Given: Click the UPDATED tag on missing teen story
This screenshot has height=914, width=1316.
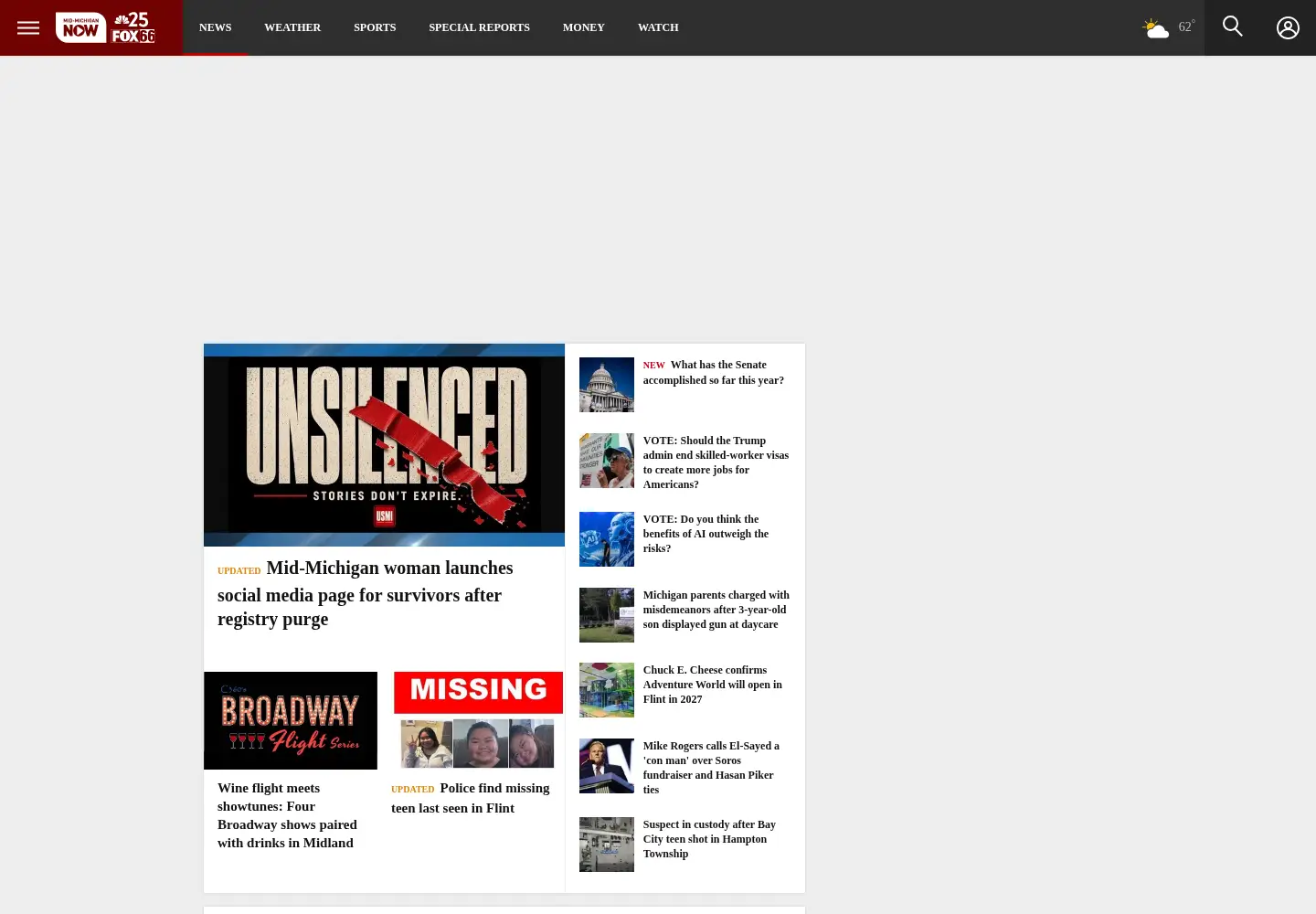Looking at the screenshot, I should pos(413,790).
